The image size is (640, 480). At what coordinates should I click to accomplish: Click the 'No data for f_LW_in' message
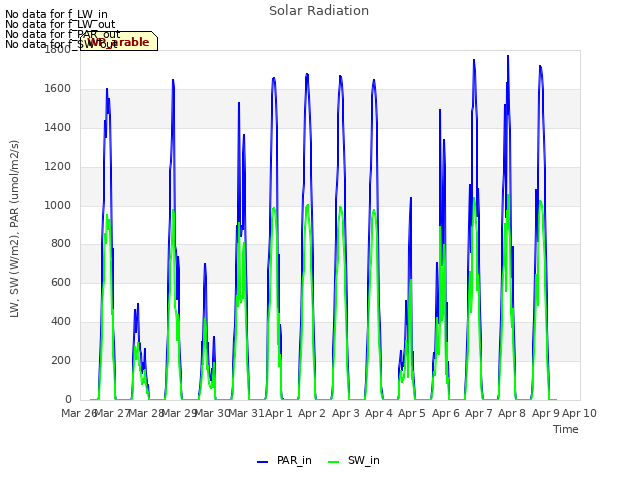tap(56, 14)
